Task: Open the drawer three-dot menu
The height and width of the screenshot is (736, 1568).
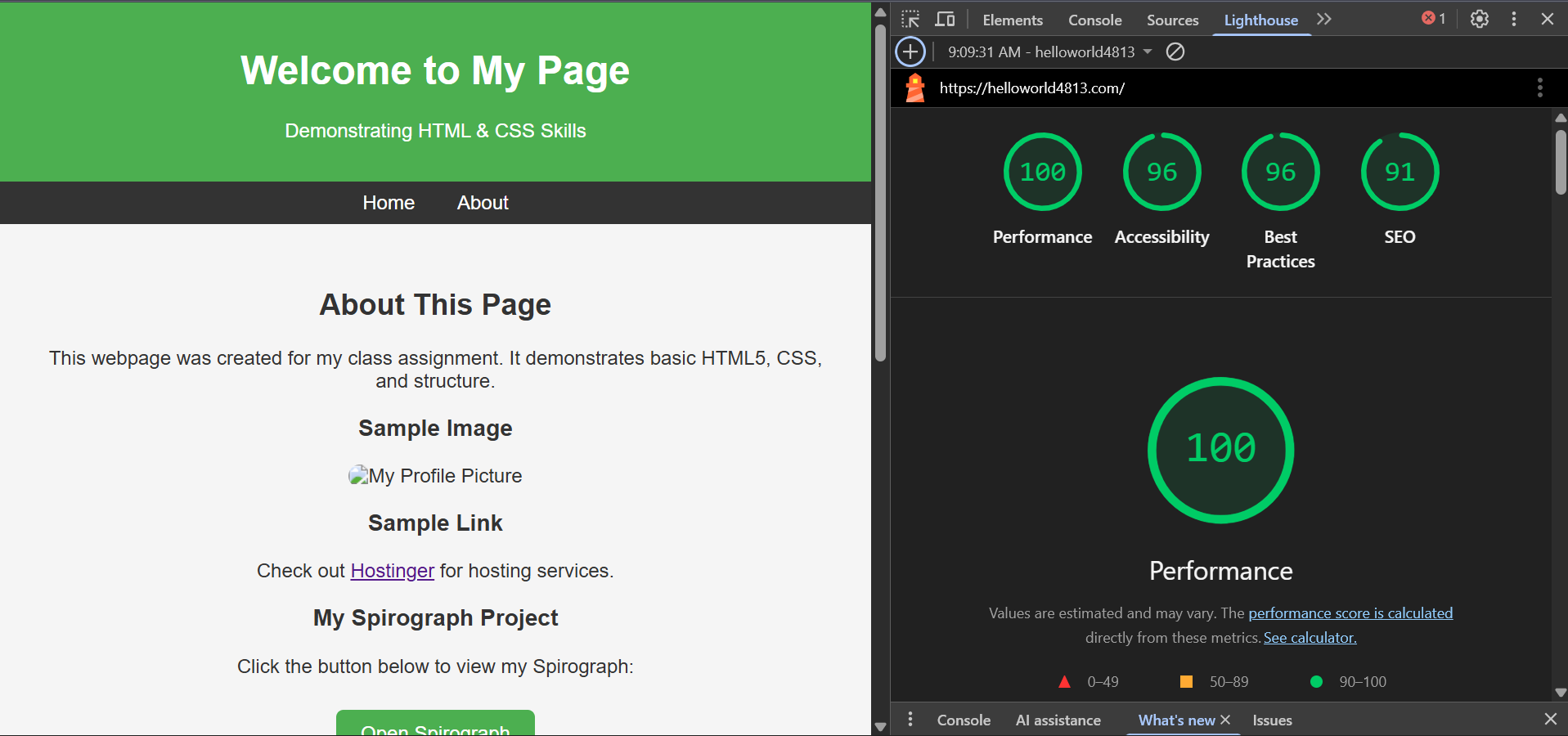Action: click(910, 720)
